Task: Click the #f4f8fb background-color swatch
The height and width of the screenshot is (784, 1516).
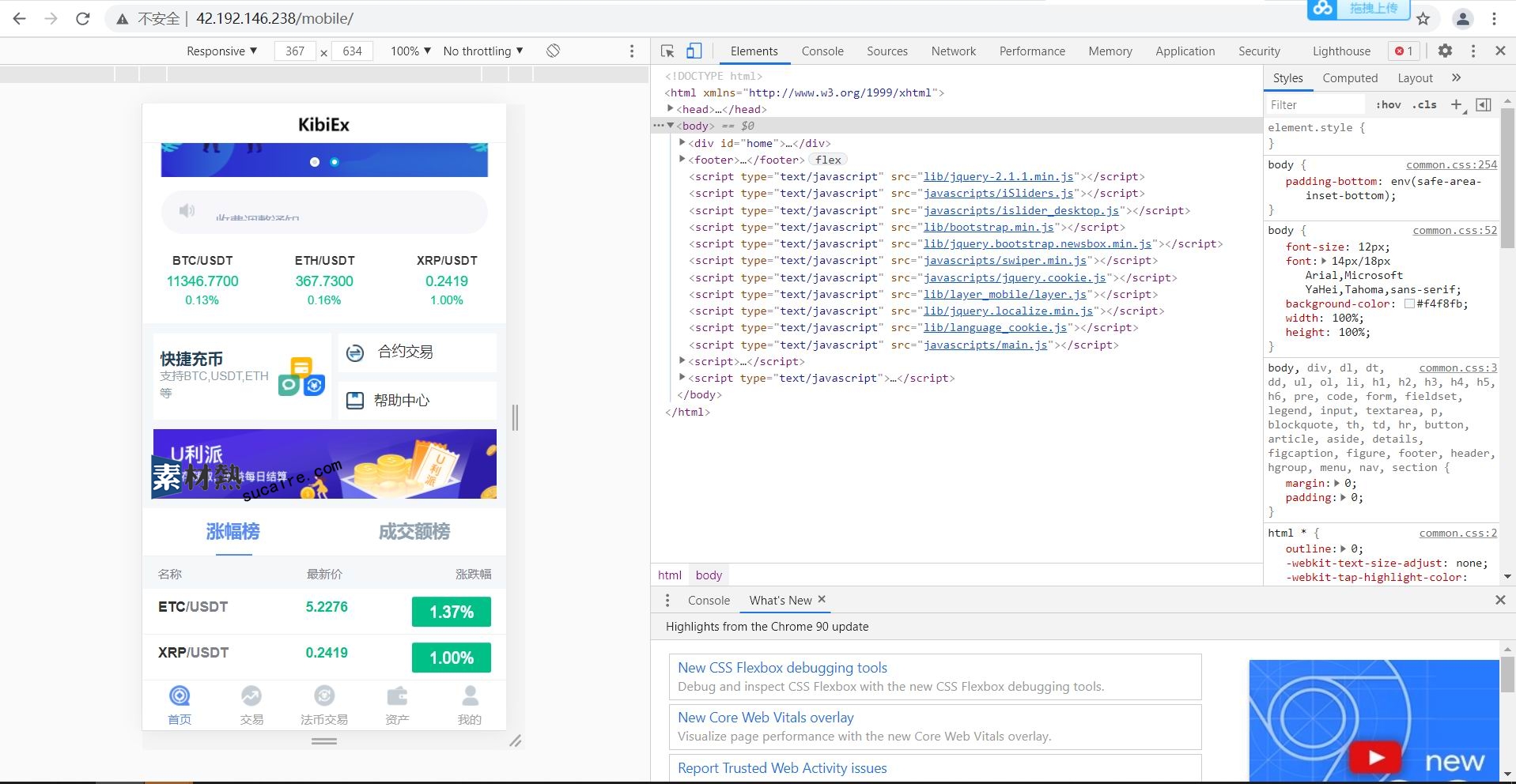Action: [1409, 303]
